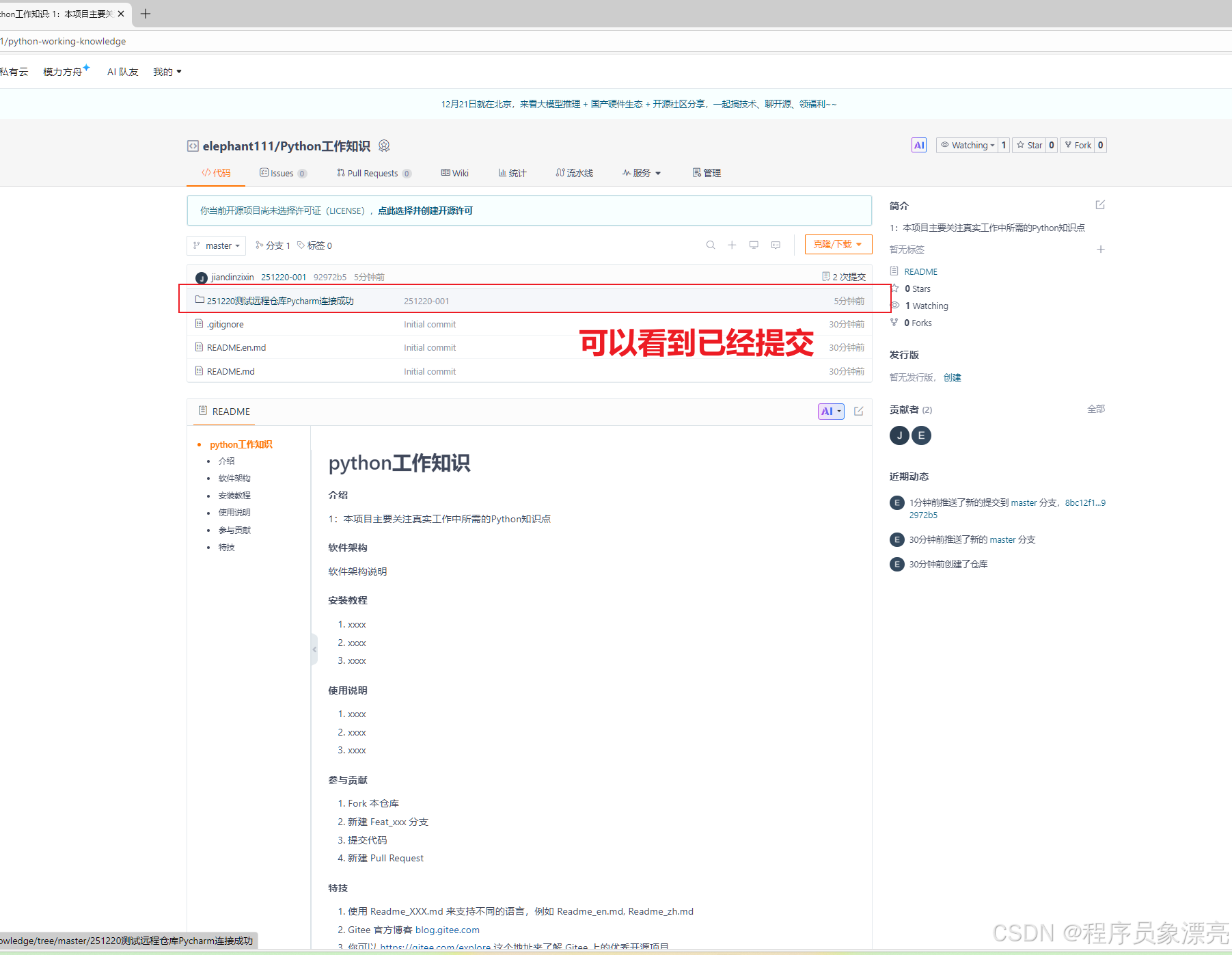Click the repository type icon before elephant111

[x=193, y=146]
